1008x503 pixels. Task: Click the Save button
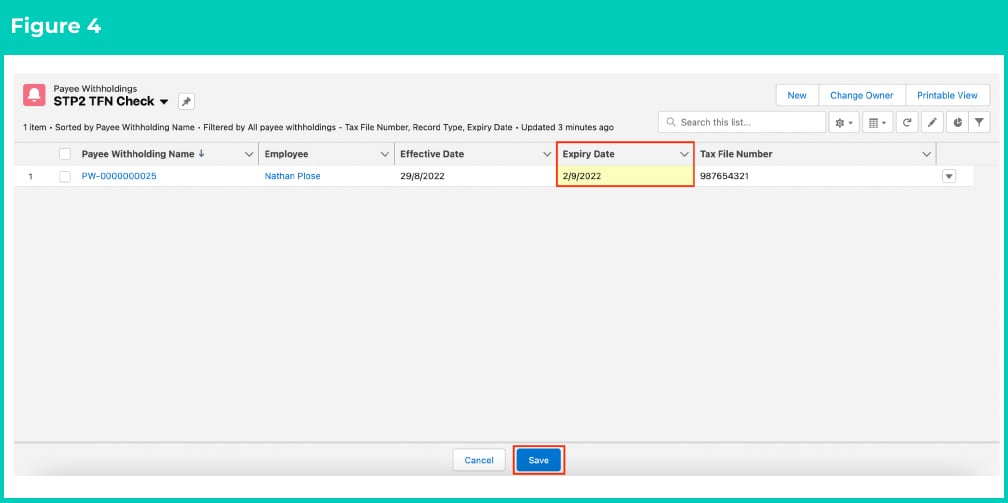(539, 460)
